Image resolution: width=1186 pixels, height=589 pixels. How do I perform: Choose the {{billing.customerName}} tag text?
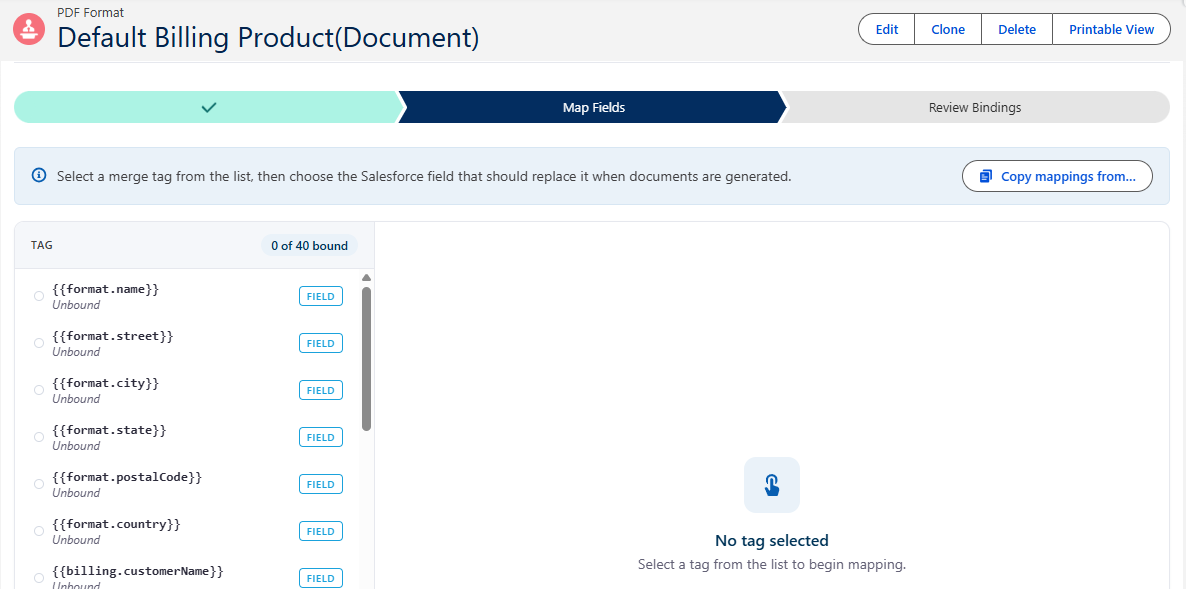click(x=138, y=570)
